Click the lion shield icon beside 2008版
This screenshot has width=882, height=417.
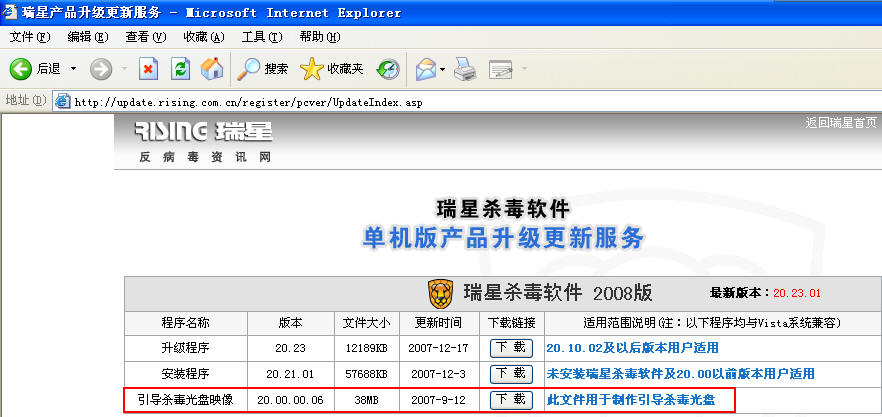coord(441,293)
